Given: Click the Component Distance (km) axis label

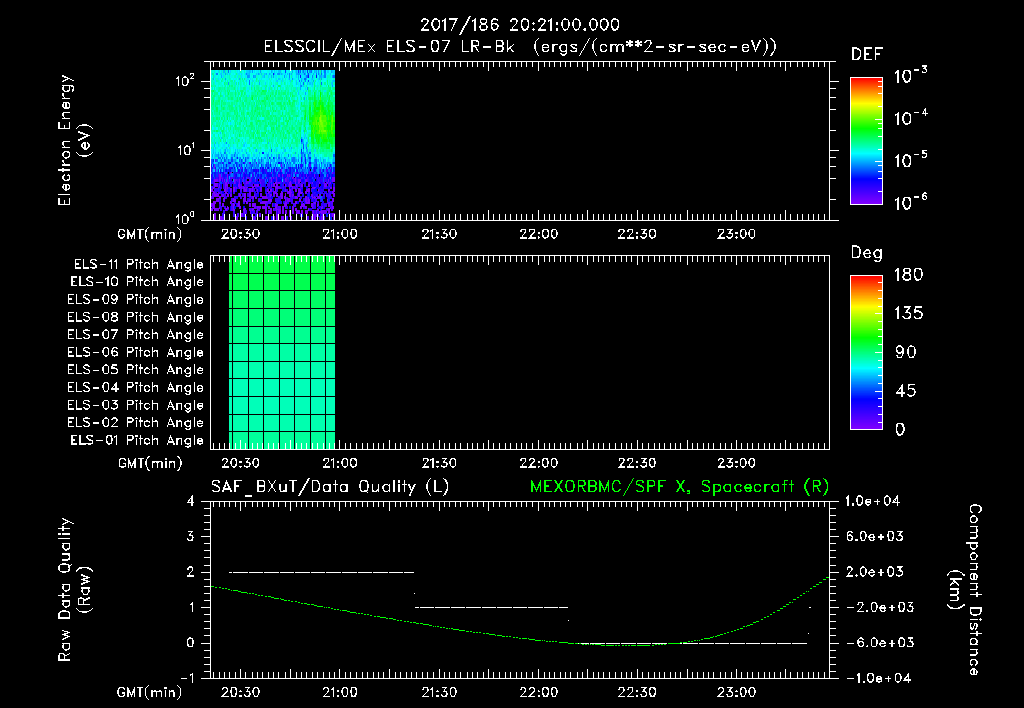Looking at the screenshot, I should pos(965,589).
